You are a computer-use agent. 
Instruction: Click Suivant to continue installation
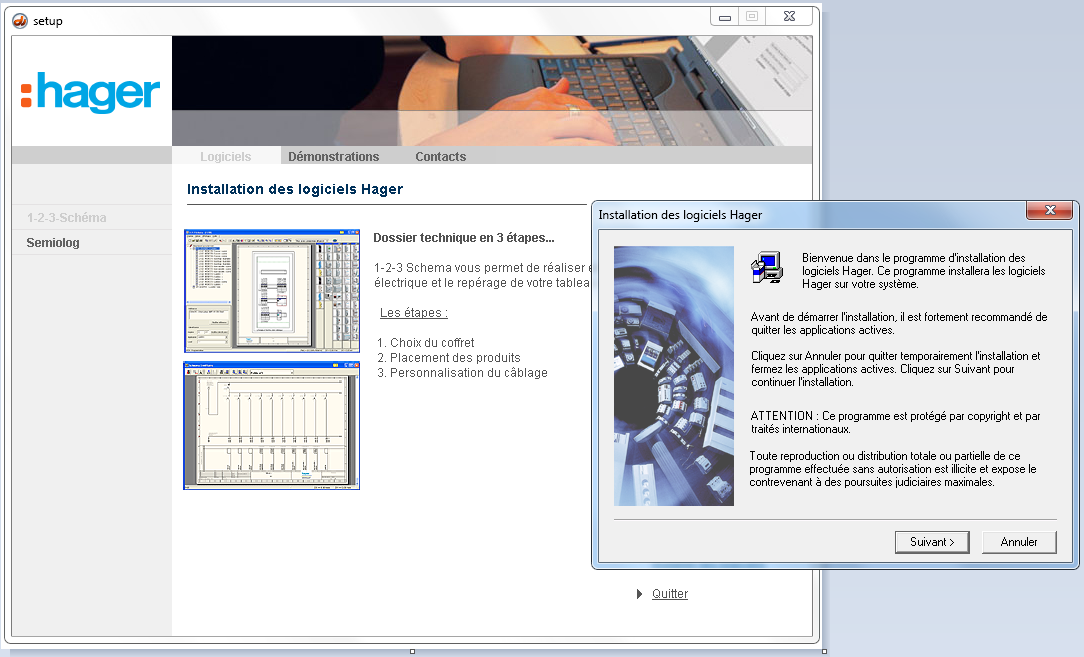tap(932, 542)
